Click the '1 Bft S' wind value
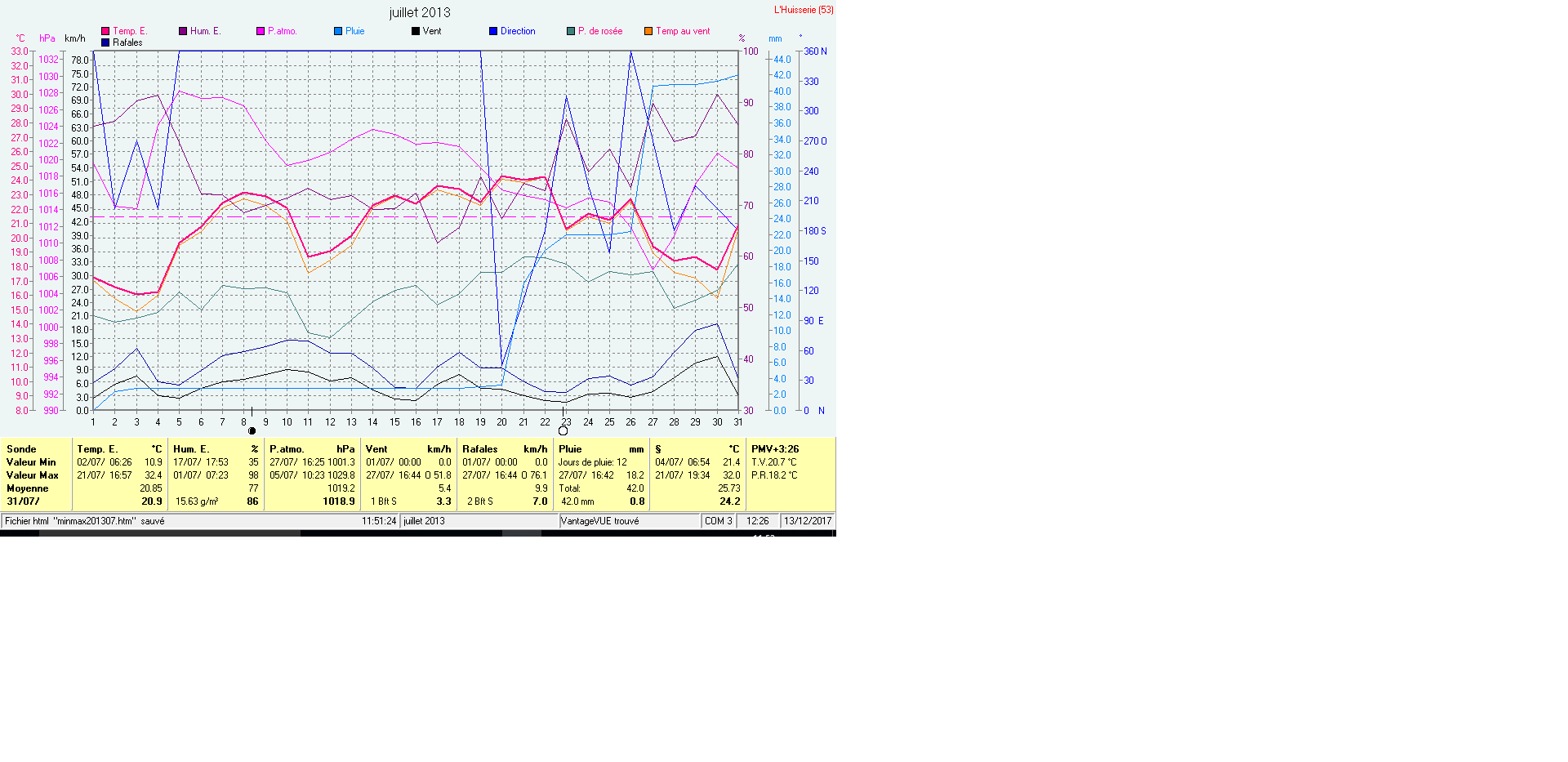The width and height of the screenshot is (1568, 762). 384,501
